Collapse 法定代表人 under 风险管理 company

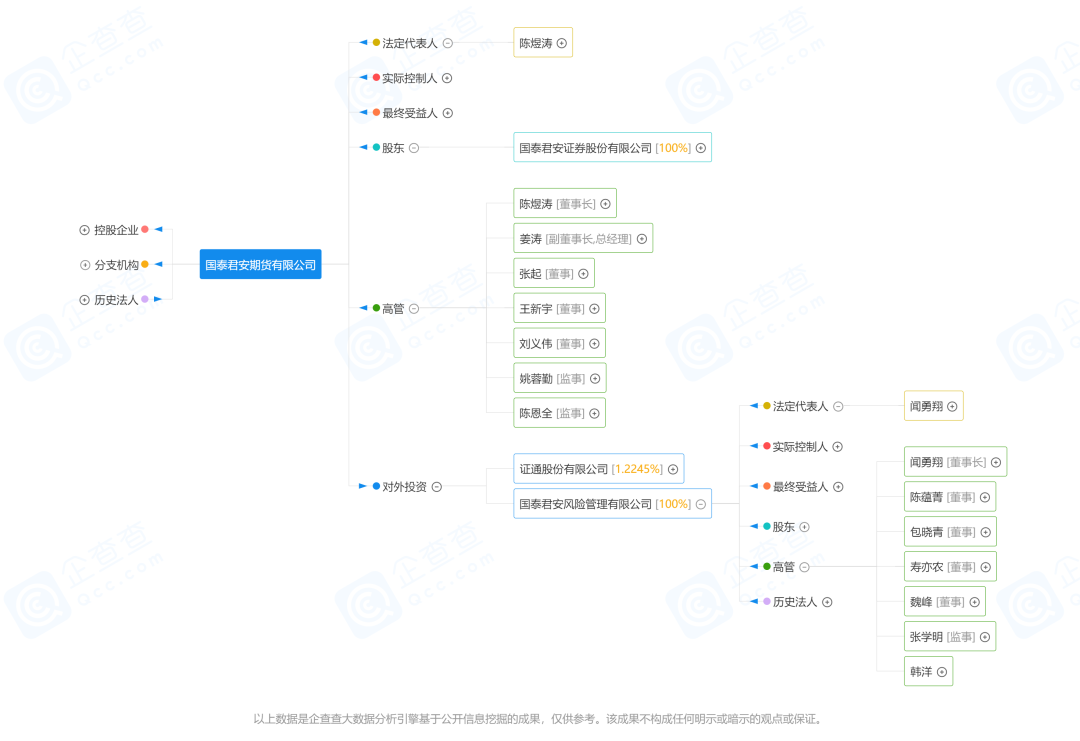point(838,406)
